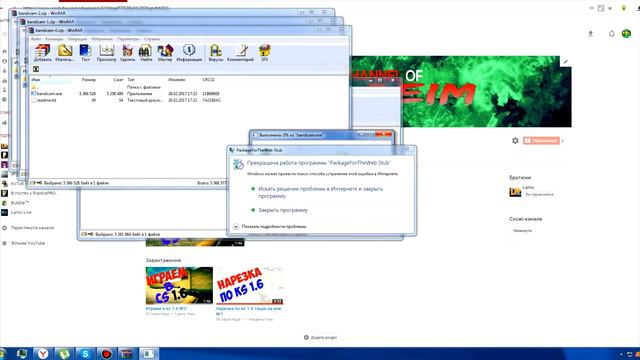Open the Операции menu in WinRAR

[77, 39]
